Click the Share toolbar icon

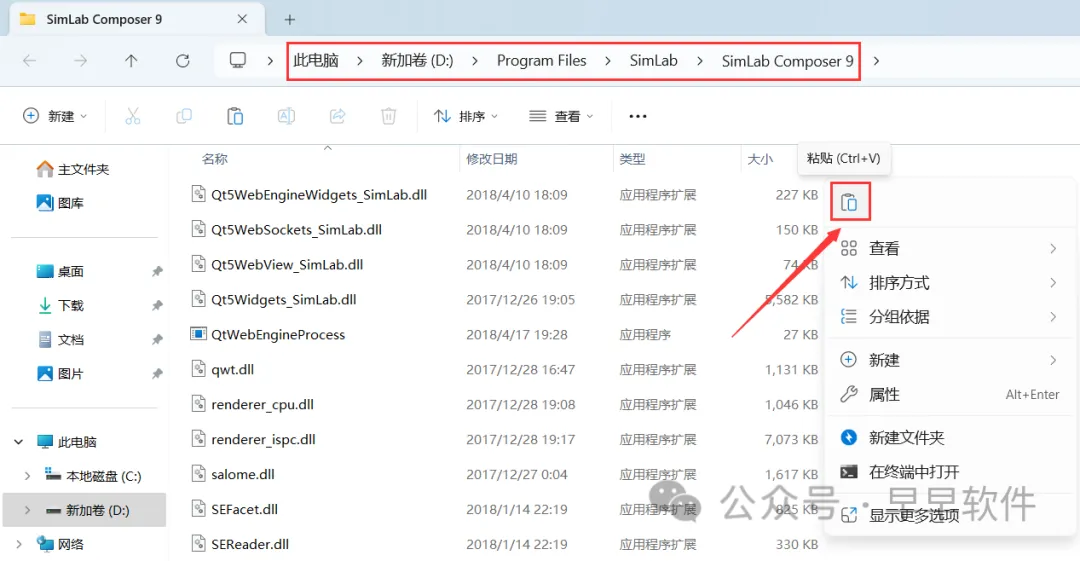[x=338, y=116]
